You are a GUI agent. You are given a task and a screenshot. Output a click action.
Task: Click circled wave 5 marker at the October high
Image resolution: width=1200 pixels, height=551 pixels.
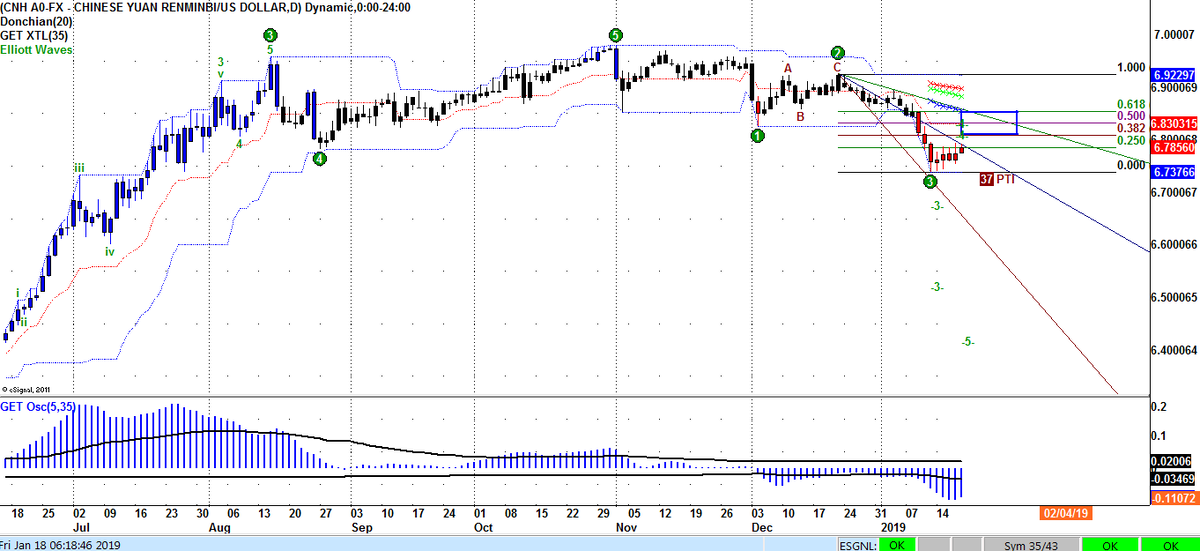616,35
